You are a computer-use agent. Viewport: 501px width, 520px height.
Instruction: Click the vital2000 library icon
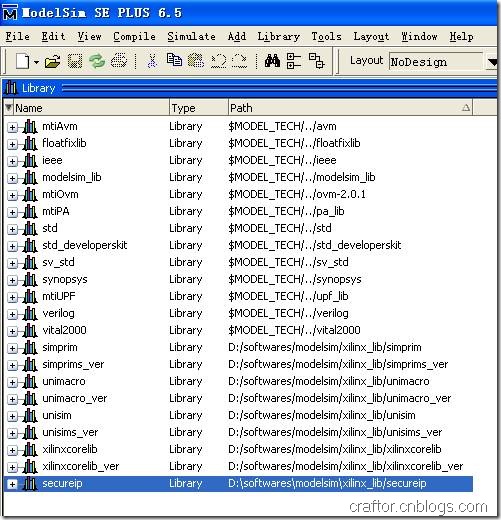[x=30, y=330]
